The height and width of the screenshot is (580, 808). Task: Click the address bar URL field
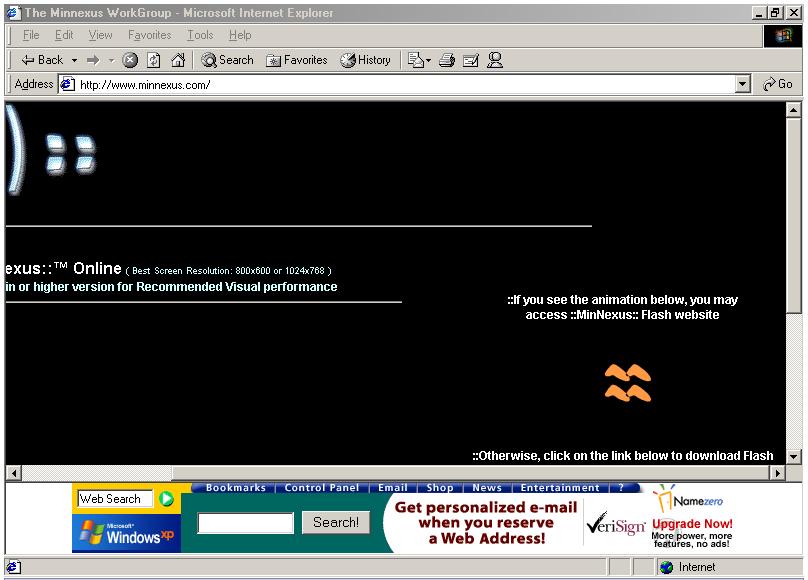[405, 84]
